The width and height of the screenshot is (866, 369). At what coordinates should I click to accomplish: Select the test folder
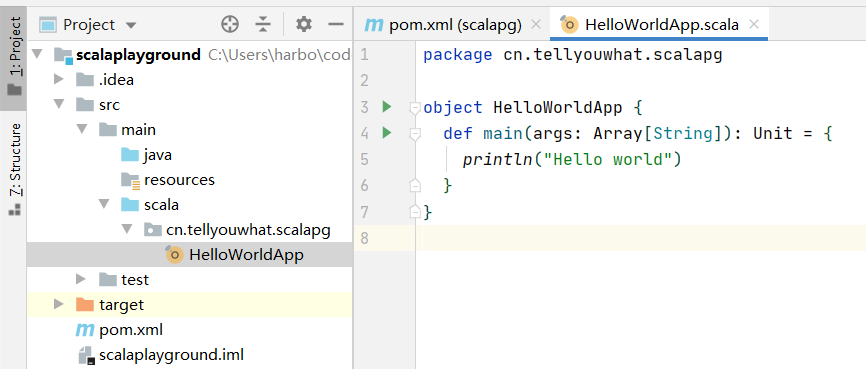(135, 280)
